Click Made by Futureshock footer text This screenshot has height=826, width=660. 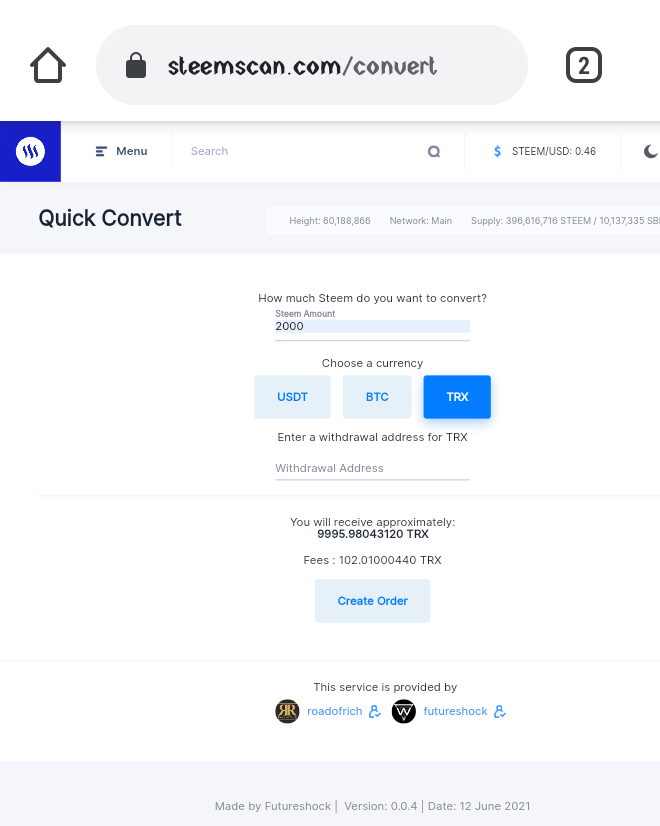point(273,806)
